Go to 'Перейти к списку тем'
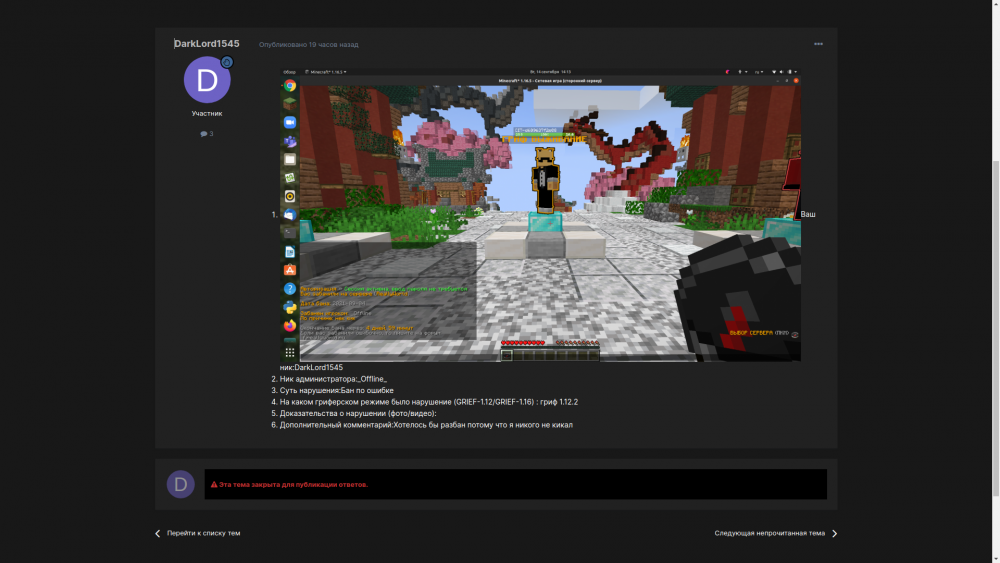The image size is (1000, 563). (203, 533)
